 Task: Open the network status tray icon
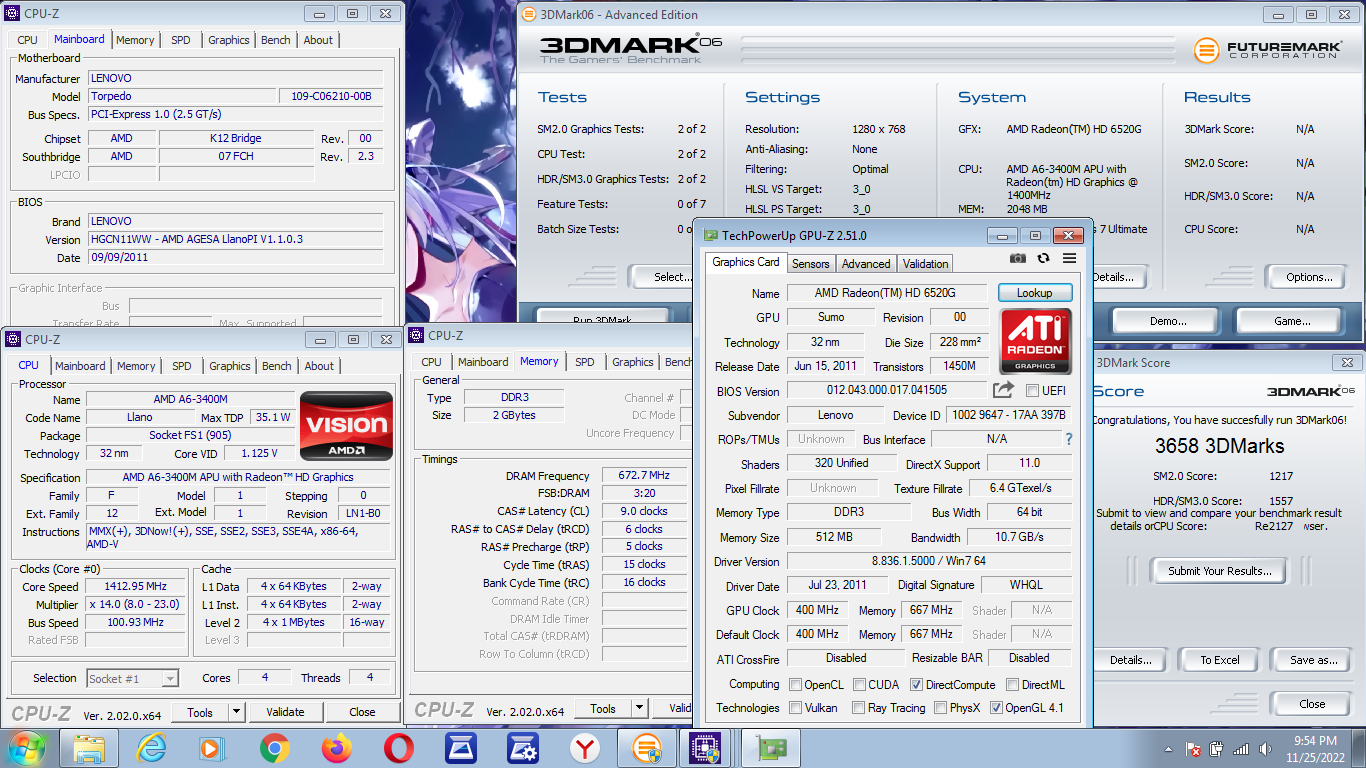[x=1241, y=749]
